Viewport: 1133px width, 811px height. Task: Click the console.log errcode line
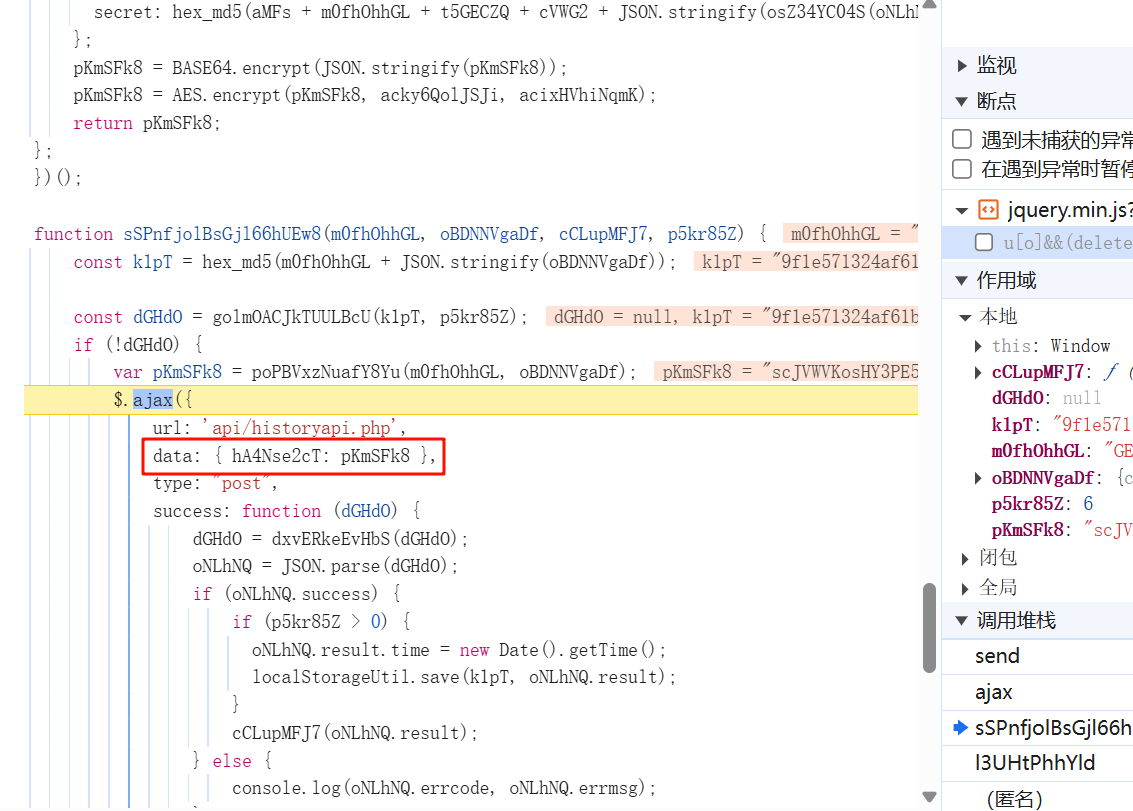(444, 788)
